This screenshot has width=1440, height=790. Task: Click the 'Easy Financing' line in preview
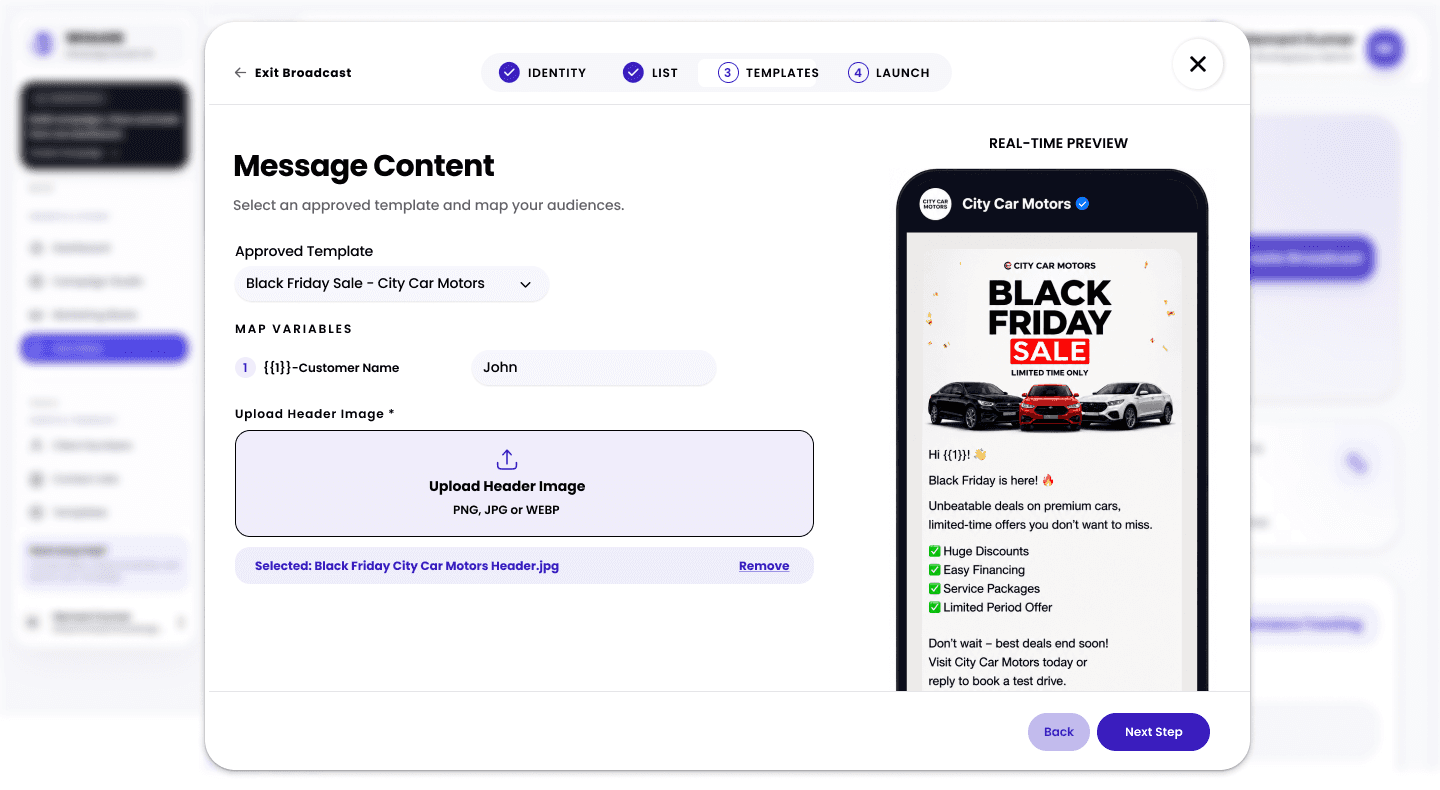977,570
